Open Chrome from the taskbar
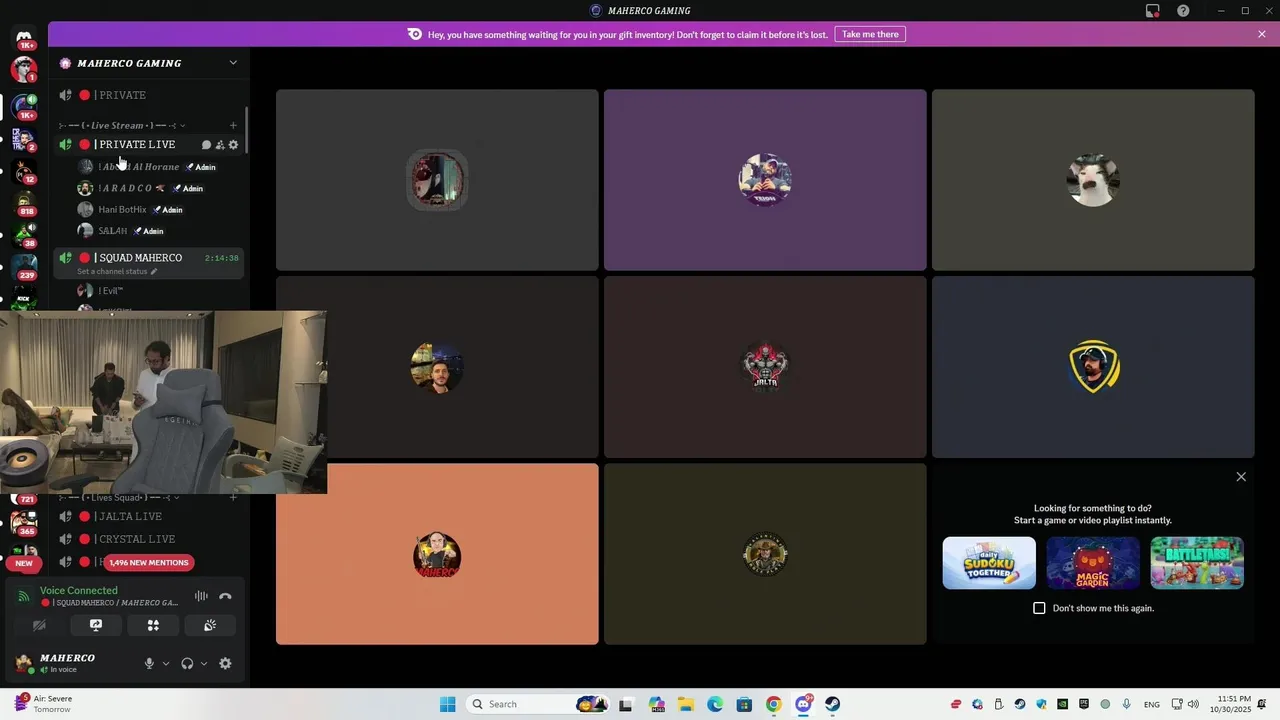The width and height of the screenshot is (1280, 720). 773,704
